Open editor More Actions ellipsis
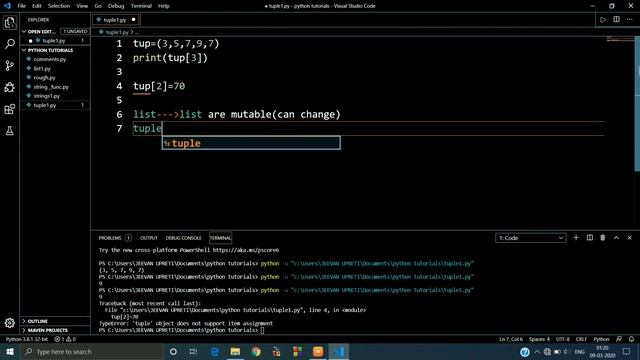The width and height of the screenshot is (640, 360). (x=629, y=20)
